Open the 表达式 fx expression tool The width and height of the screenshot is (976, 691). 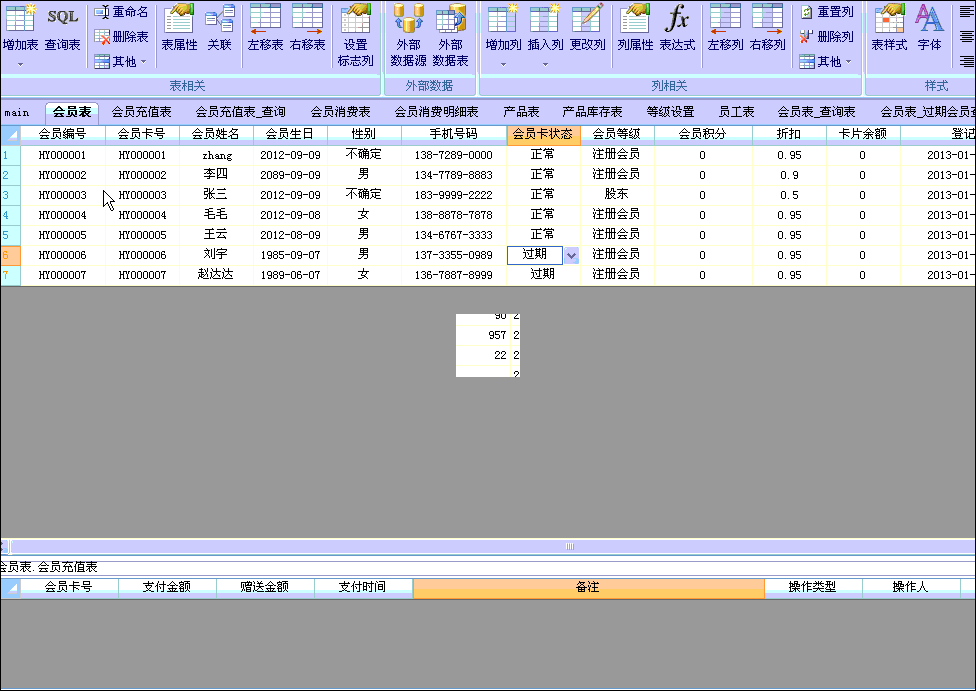click(677, 28)
